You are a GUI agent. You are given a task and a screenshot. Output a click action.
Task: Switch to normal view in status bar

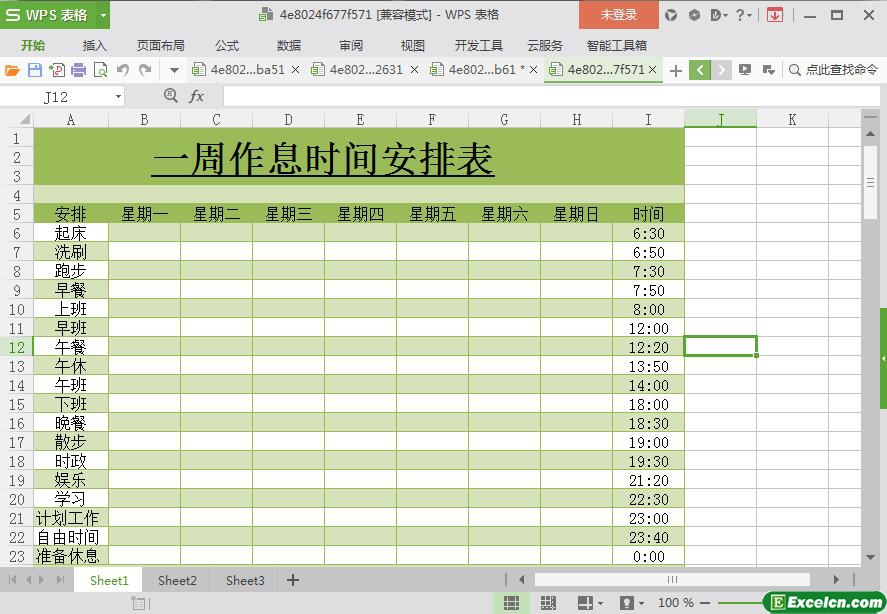[x=511, y=603]
